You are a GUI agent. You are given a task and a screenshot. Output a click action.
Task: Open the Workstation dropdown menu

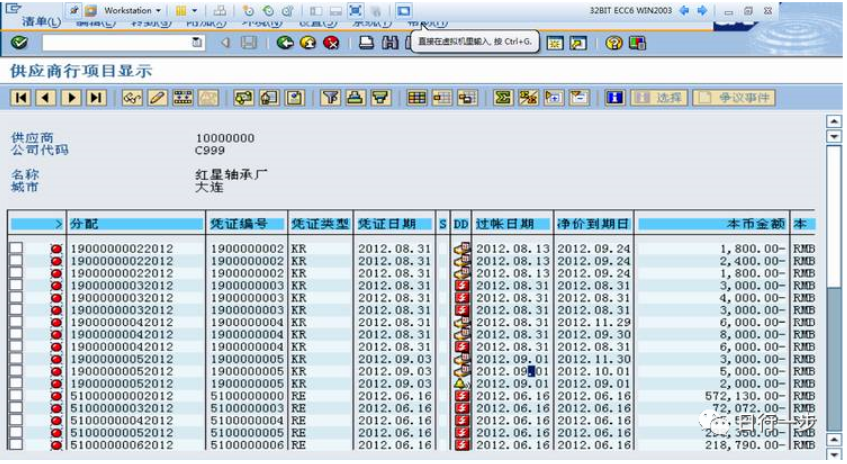click(x=132, y=10)
